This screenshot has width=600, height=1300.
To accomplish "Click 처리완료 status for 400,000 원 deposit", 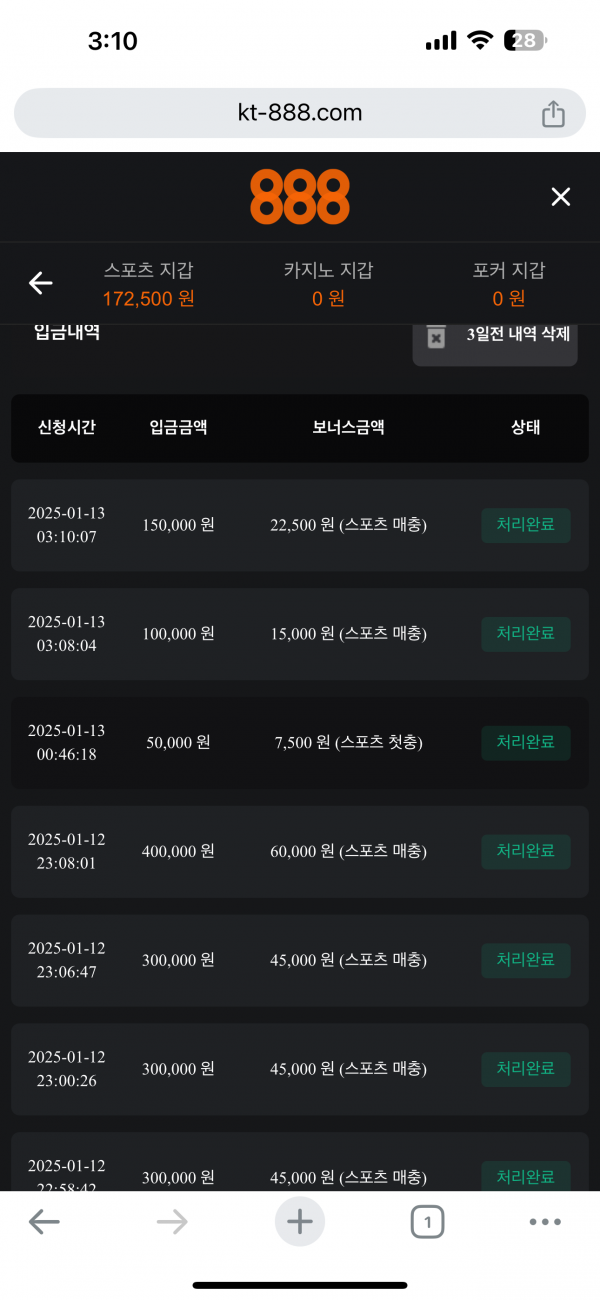I will point(526,851).
